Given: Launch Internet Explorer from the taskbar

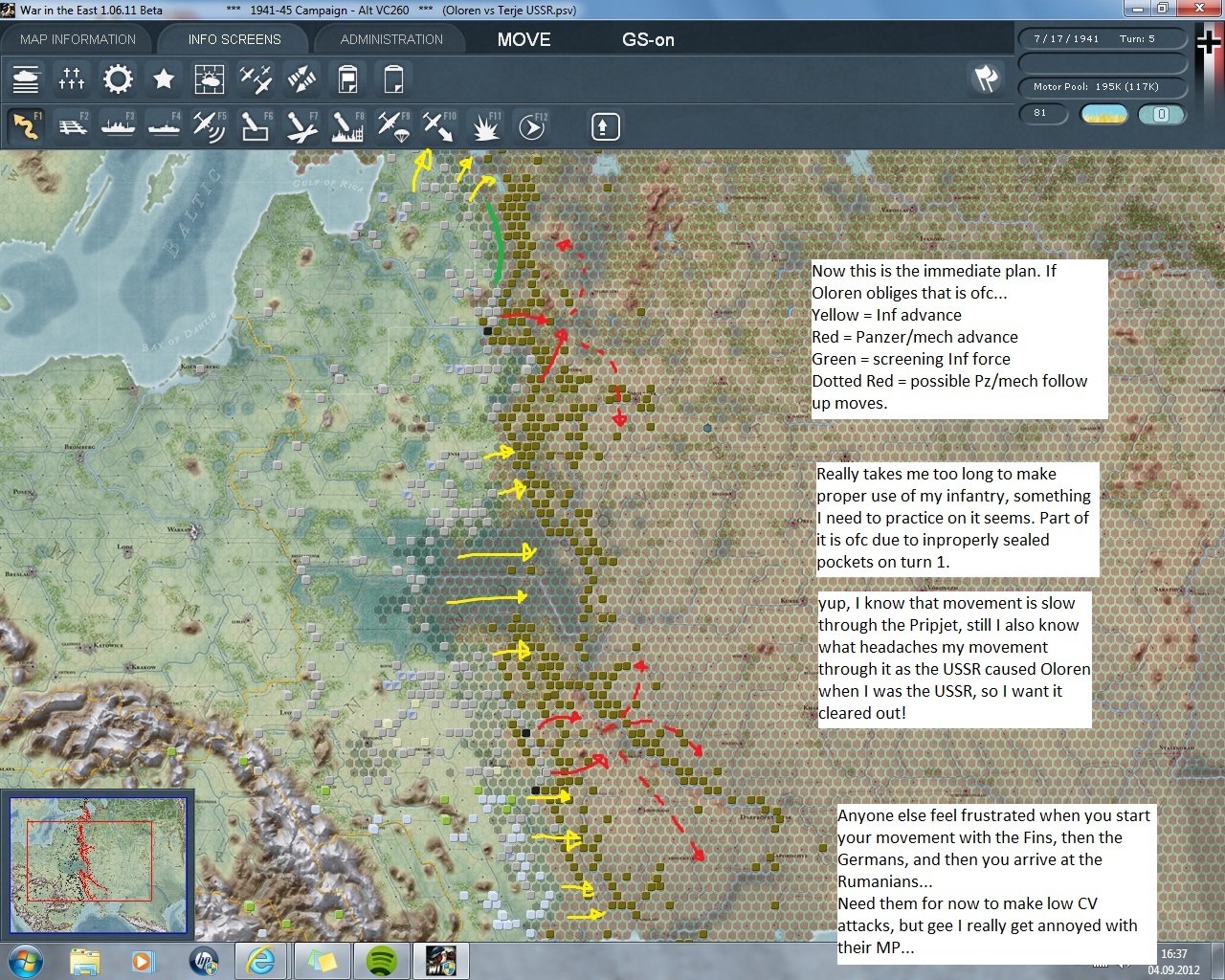Looking at the screenshot, I should [261, 960].
